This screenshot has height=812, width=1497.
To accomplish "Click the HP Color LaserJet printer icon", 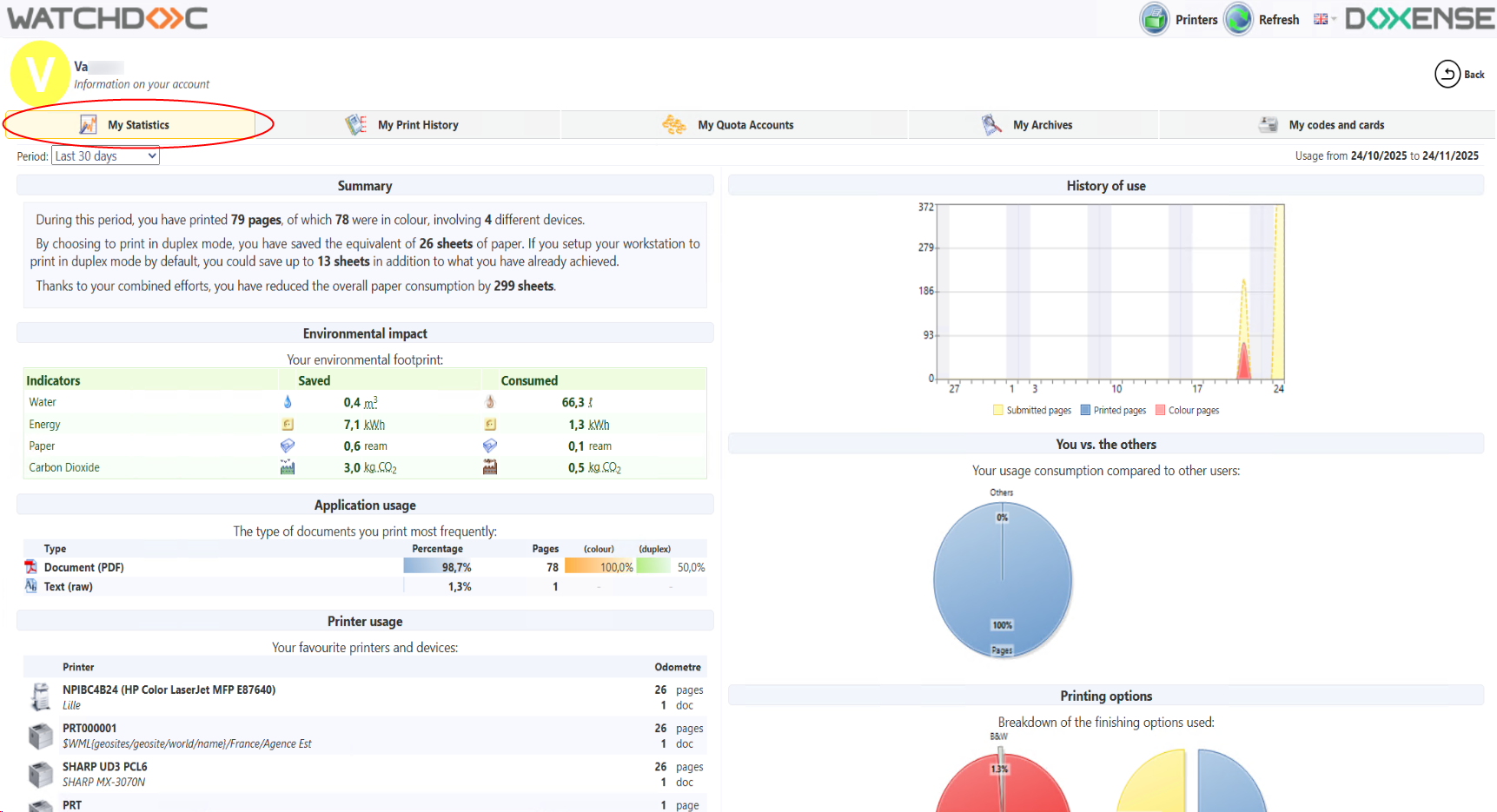I will 41,696.
